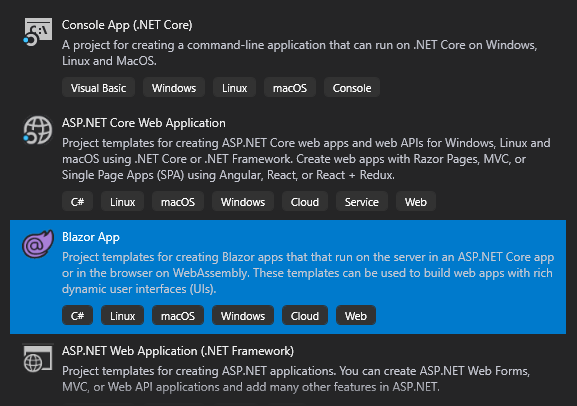Click the macOS tag under Blazor App
Viewport: 577px width, 406px height.
178,315
